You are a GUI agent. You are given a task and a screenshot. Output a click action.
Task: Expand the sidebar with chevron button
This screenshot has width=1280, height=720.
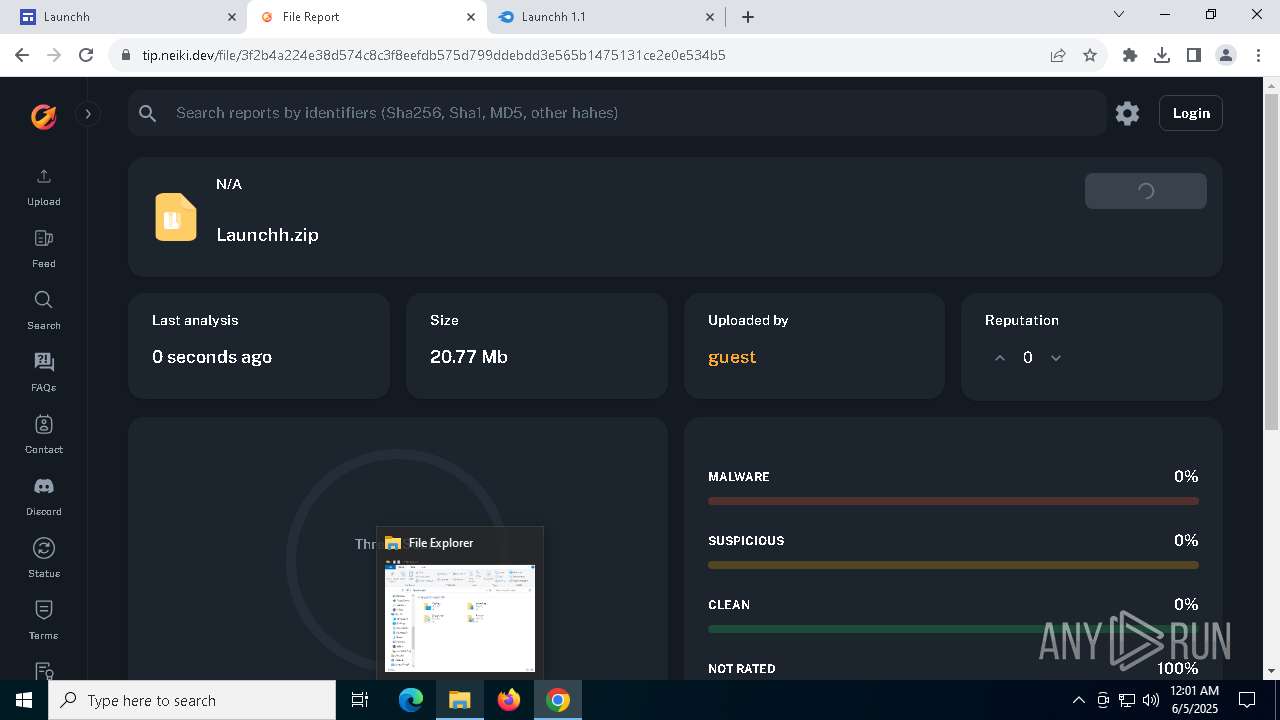click(88, 114)
